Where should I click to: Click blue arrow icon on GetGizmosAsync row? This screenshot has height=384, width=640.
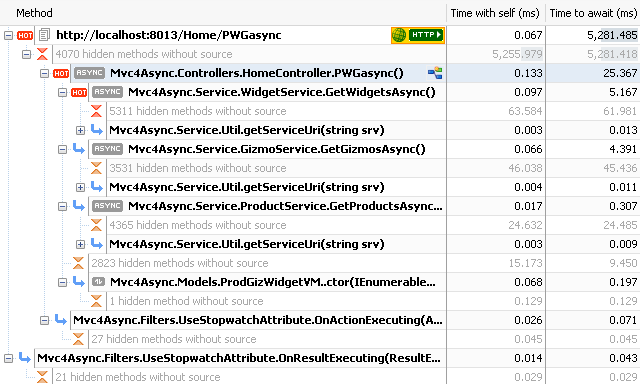[x=79, y=149]
